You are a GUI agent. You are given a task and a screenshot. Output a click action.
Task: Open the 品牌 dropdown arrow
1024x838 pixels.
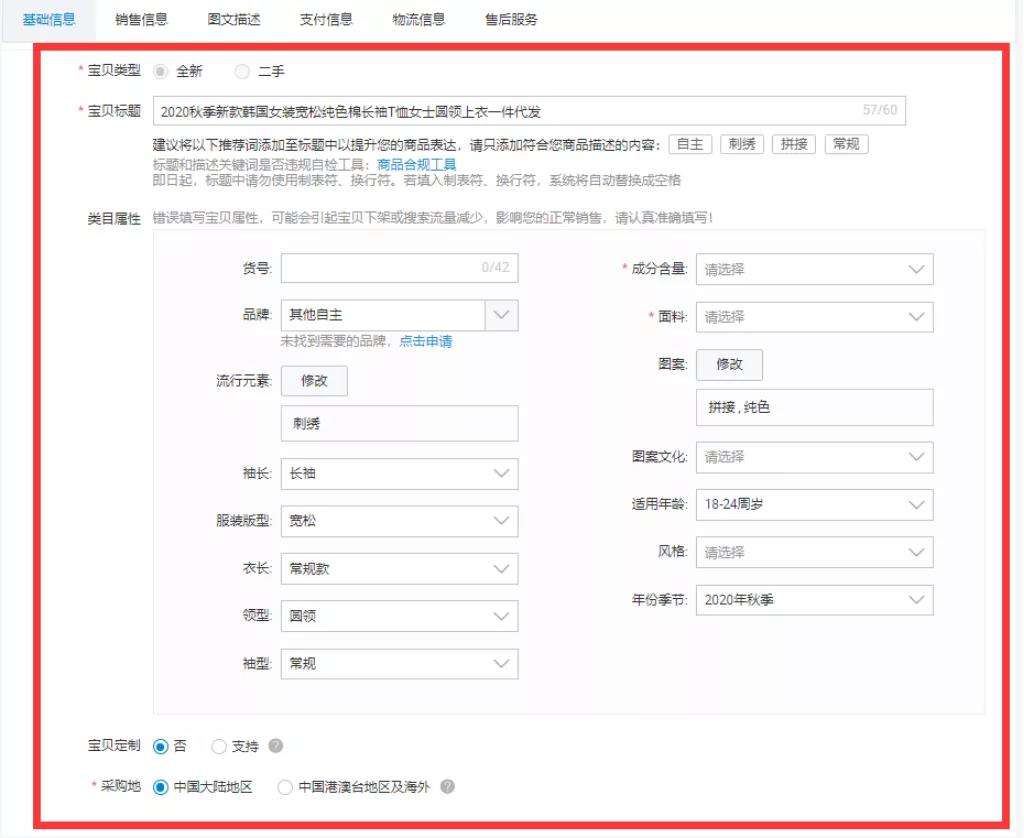point(501,315)
